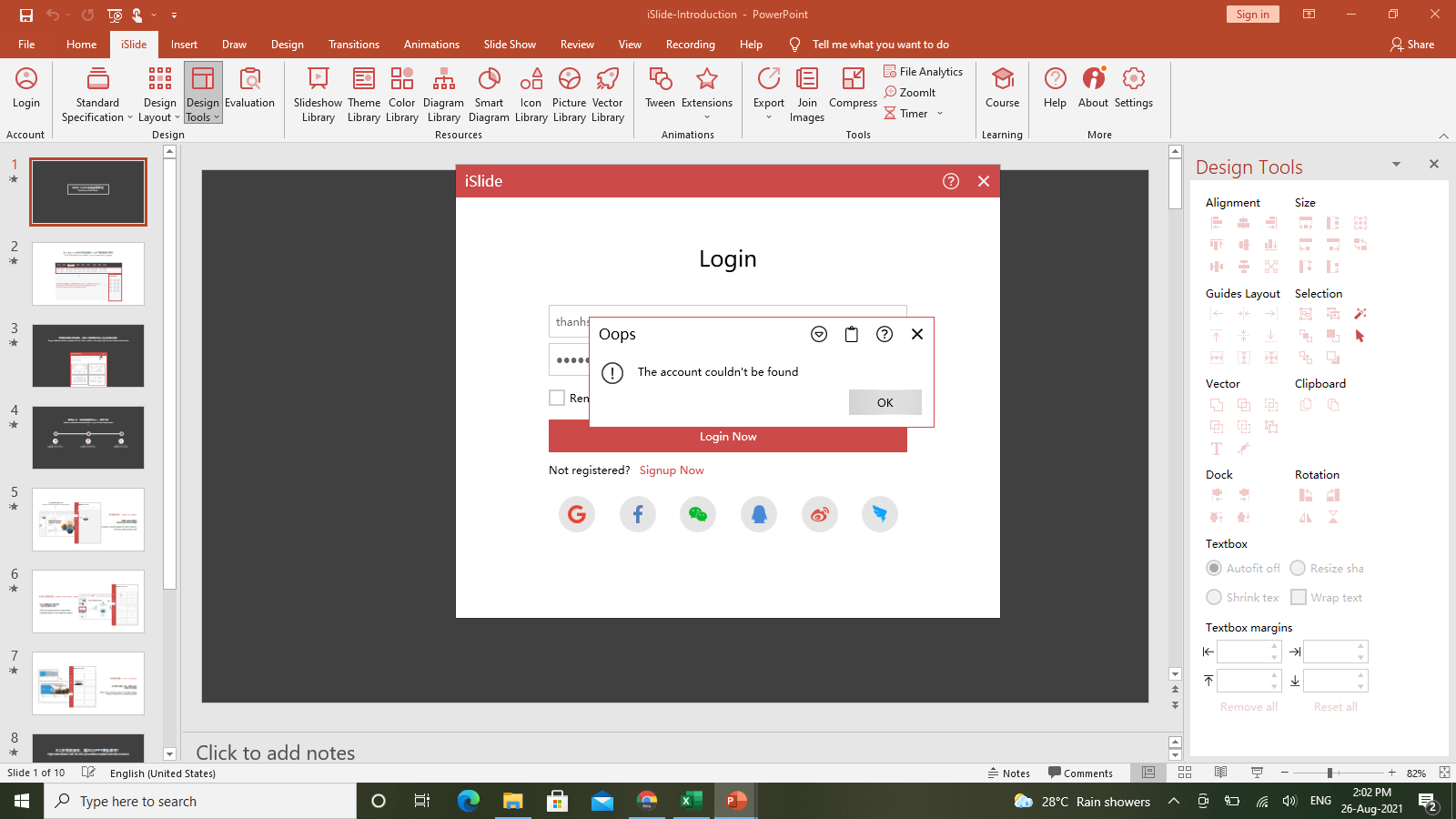Enable the Wrap text checkbox
This screenshot has width=1456, height=819.
pyautogui.click(x=1299, y=597)
